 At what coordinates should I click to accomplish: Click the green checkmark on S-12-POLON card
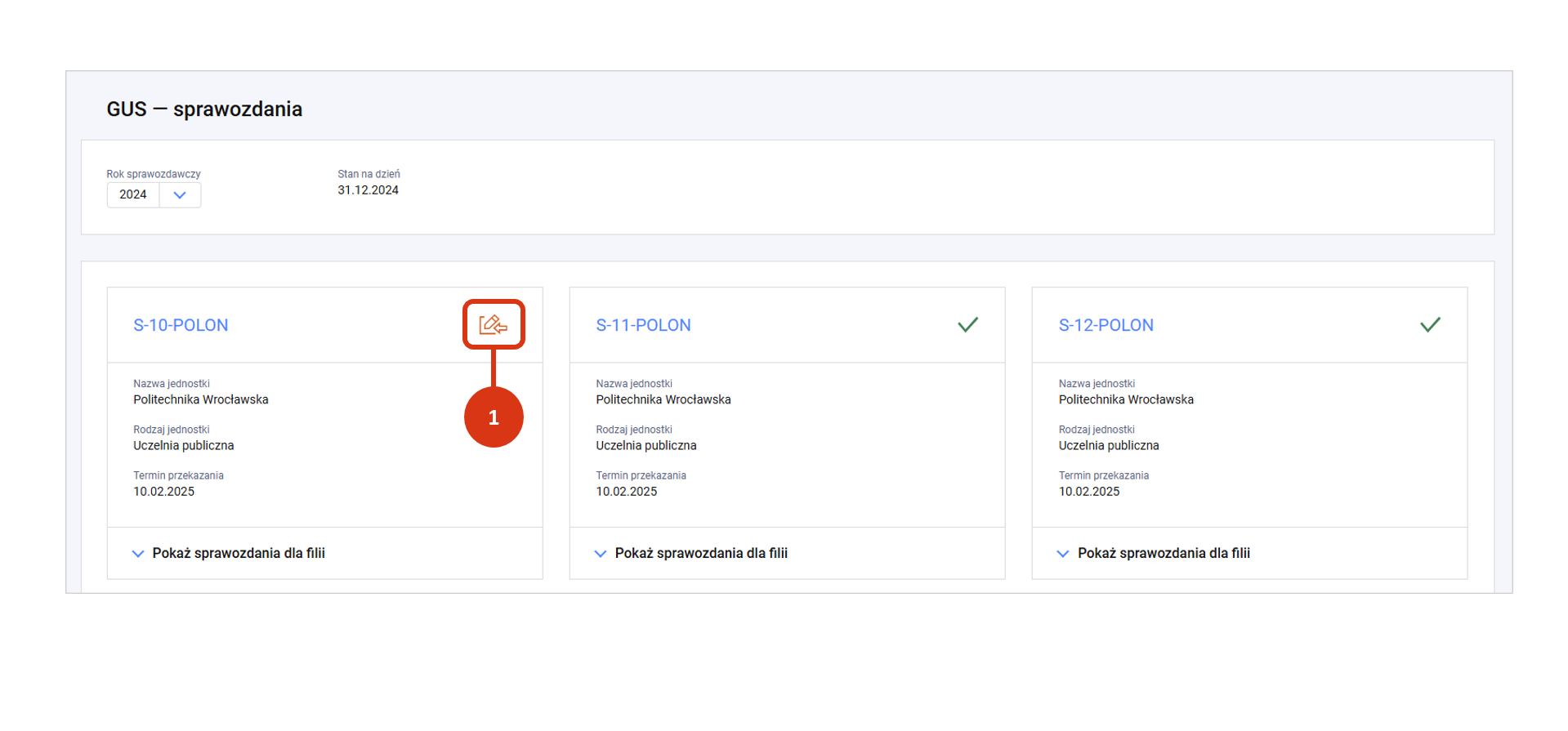click(x=1430, y=325)
